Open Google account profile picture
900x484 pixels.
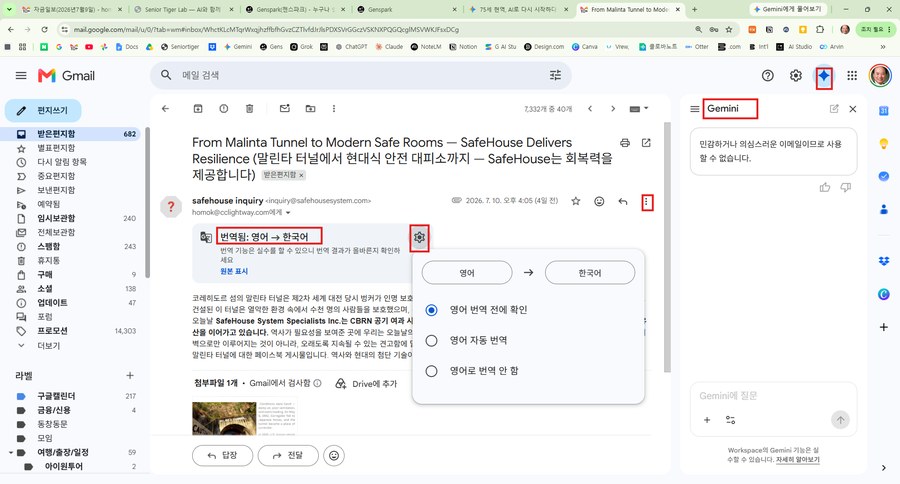[880, 75]
